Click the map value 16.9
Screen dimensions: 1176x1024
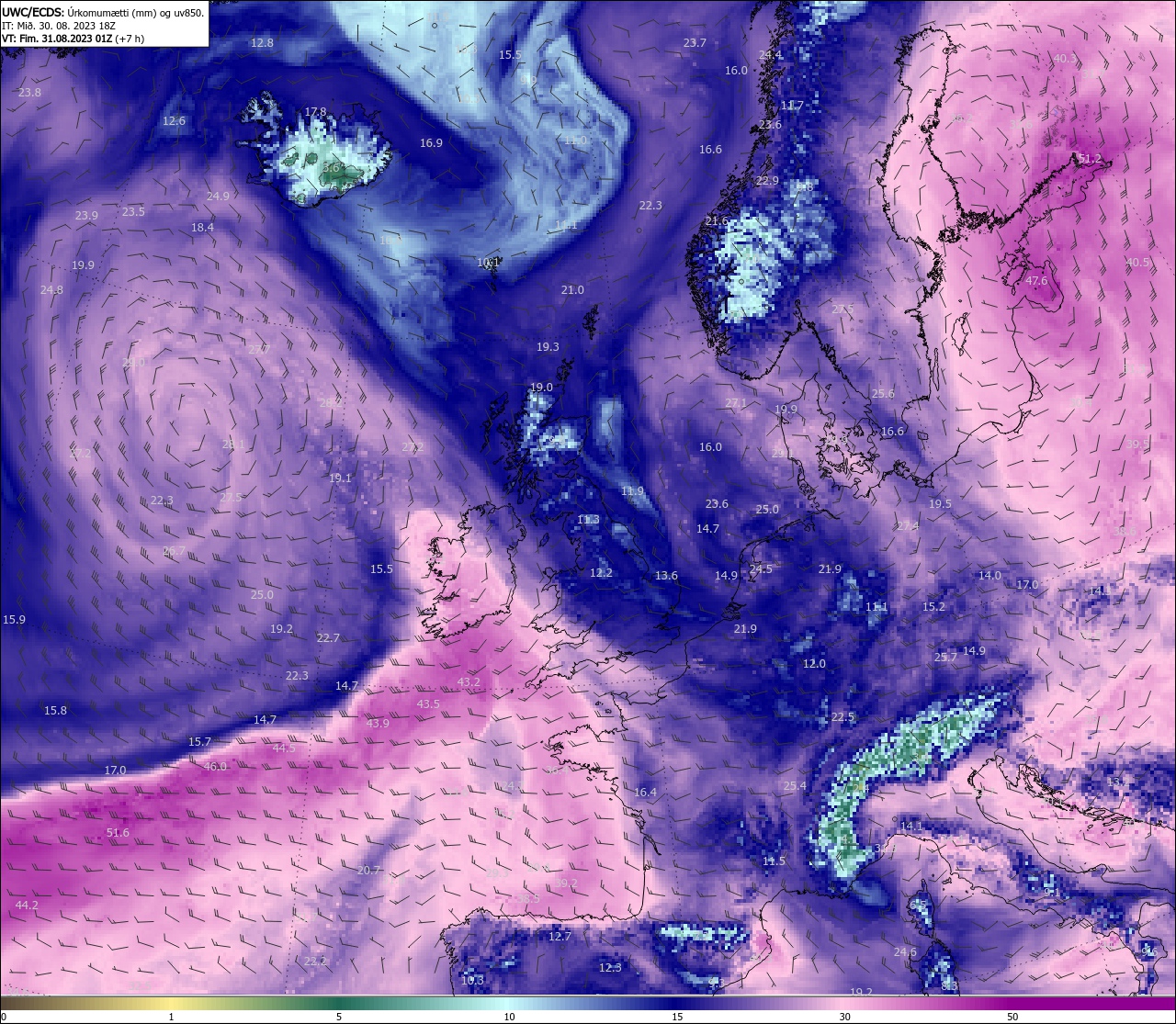point(431,143)
